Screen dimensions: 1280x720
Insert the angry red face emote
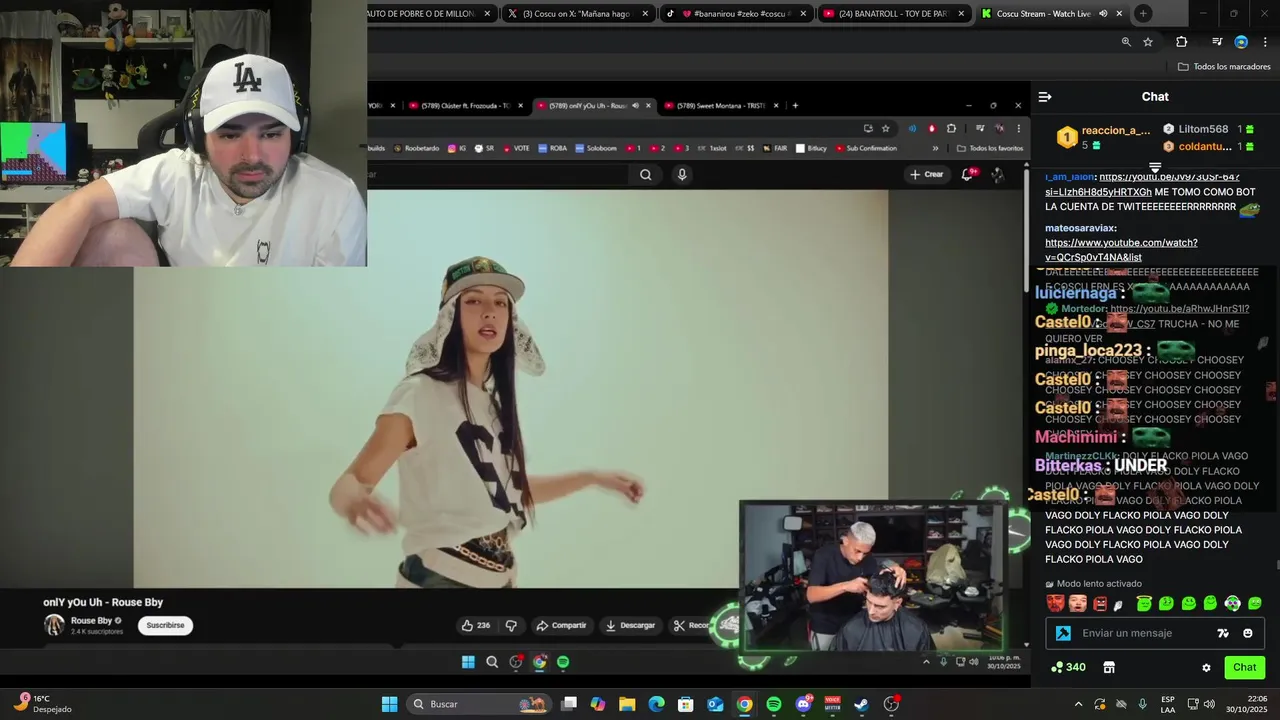[x=1100, y=603]
